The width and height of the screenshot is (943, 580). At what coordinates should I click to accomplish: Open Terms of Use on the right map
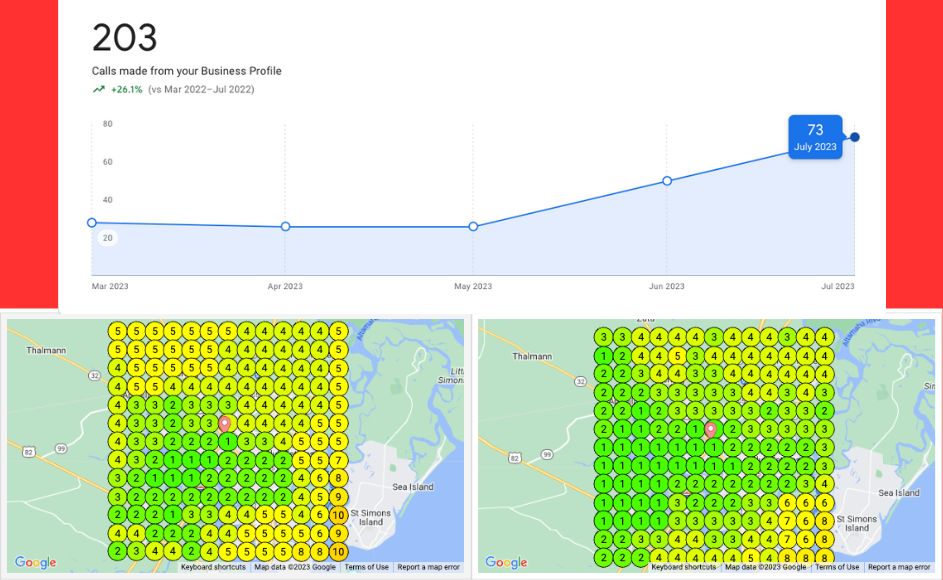(837, 567)
